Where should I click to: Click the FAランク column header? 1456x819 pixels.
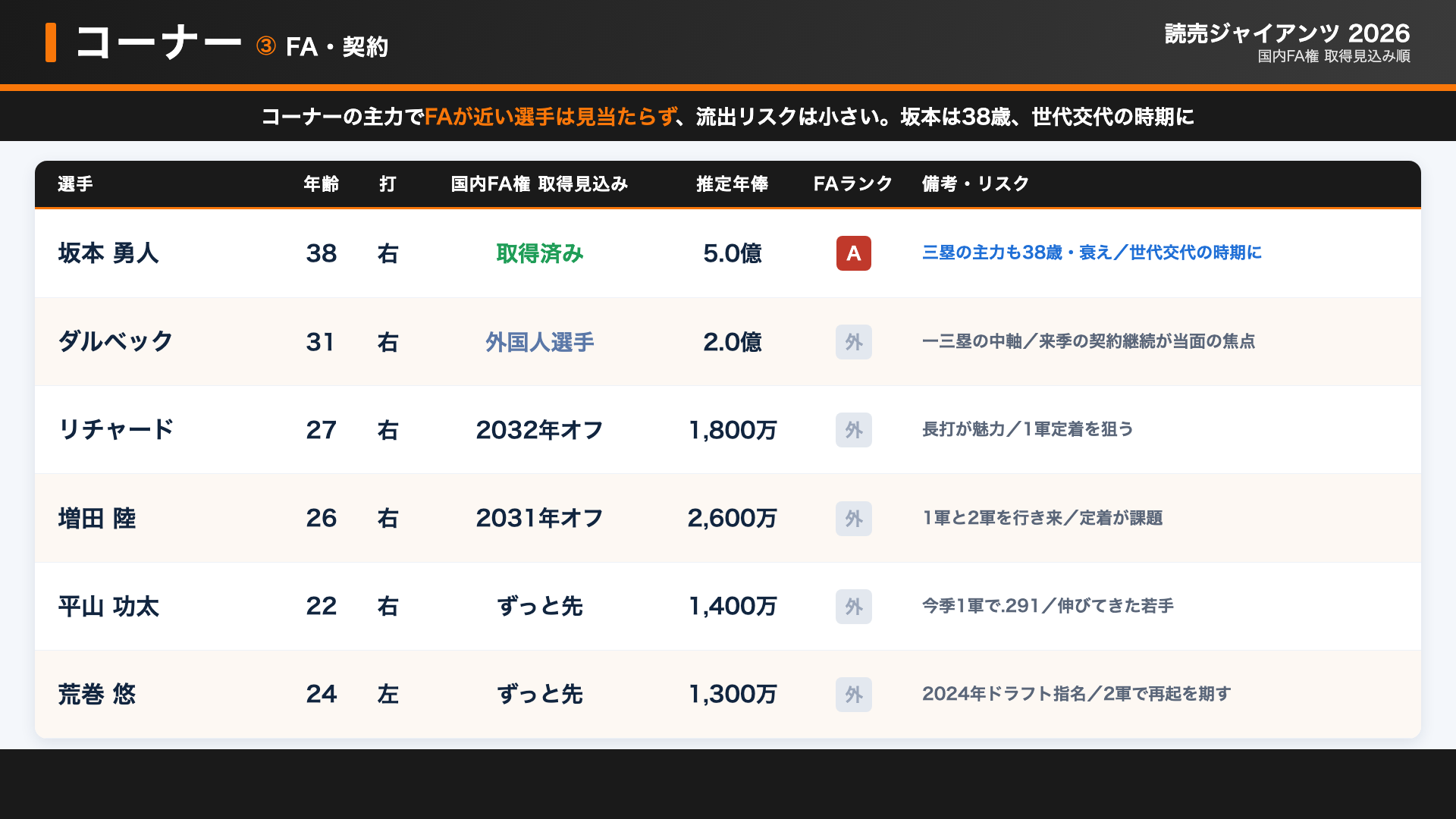tap(853, 184)
